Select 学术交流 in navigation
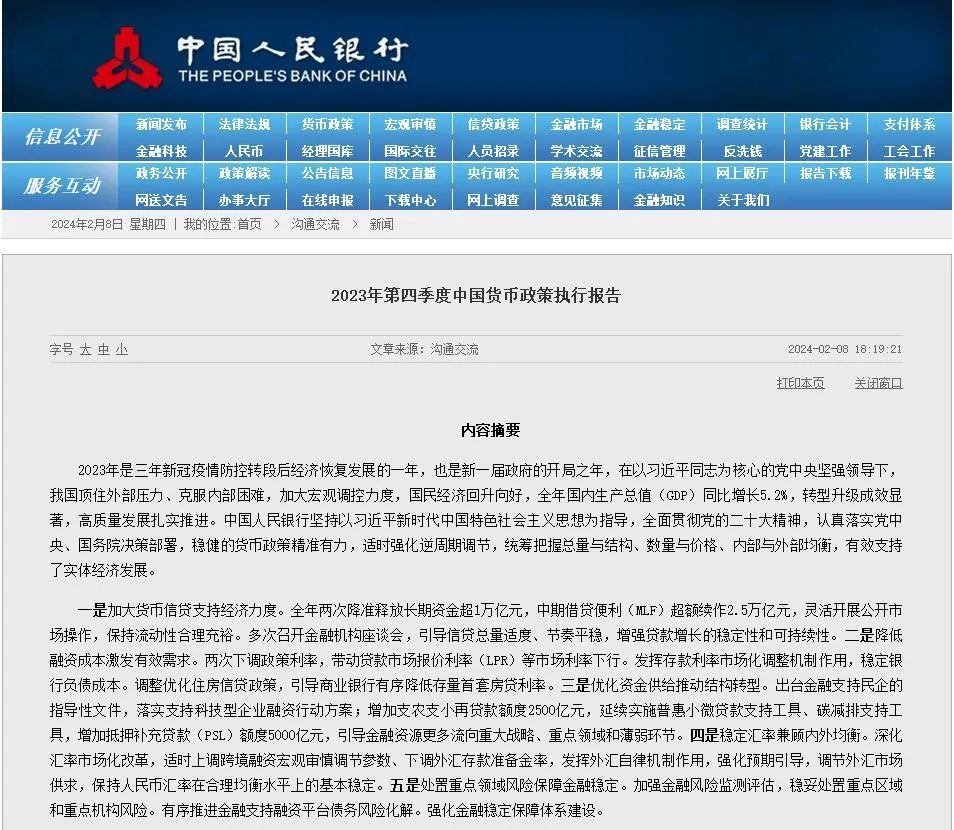This screenshot has width=954, height=830. (576, 151)
